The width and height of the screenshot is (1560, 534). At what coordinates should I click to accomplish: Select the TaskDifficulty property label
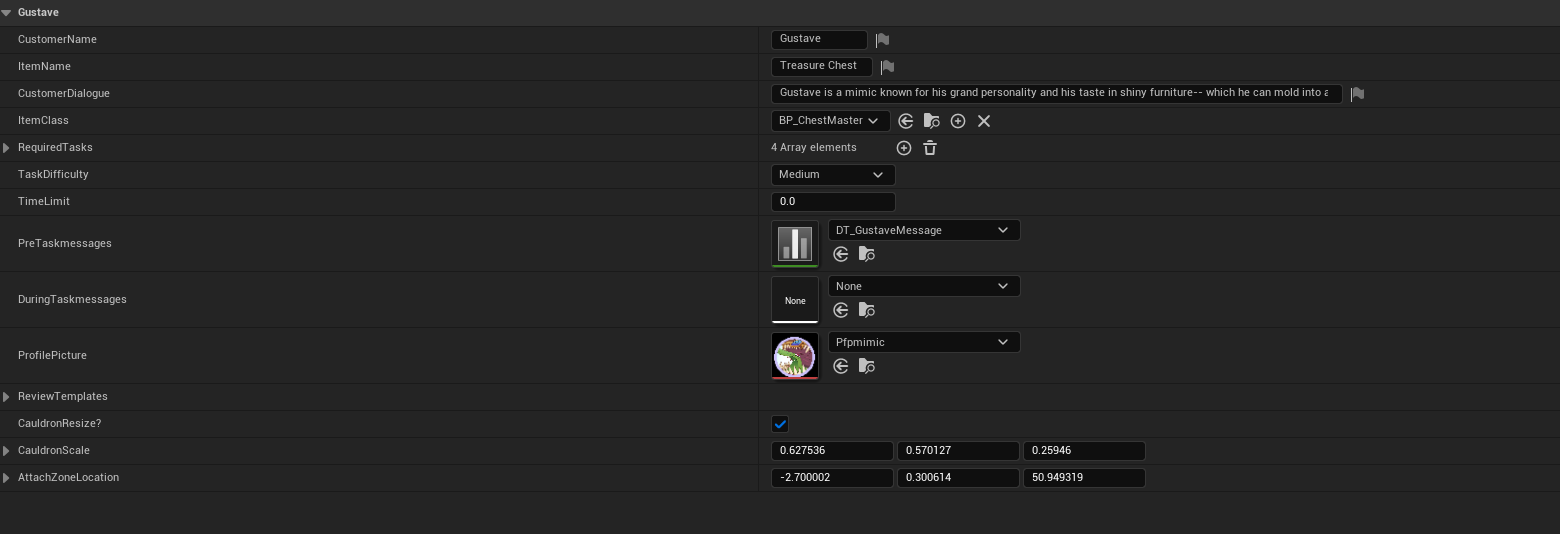coord(53,175)
